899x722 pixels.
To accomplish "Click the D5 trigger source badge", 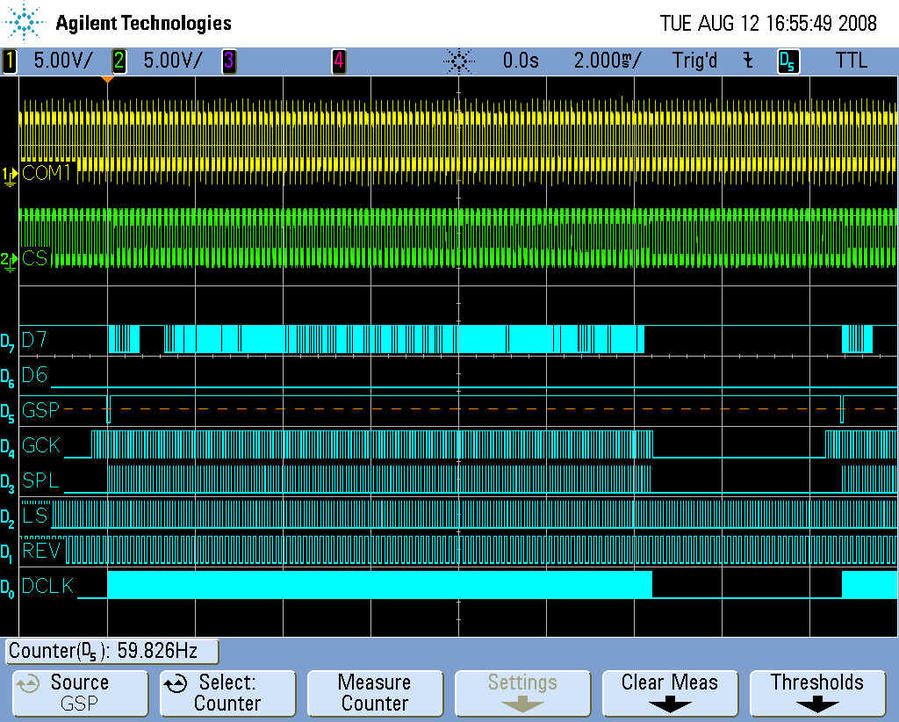I will click(788, 61).
